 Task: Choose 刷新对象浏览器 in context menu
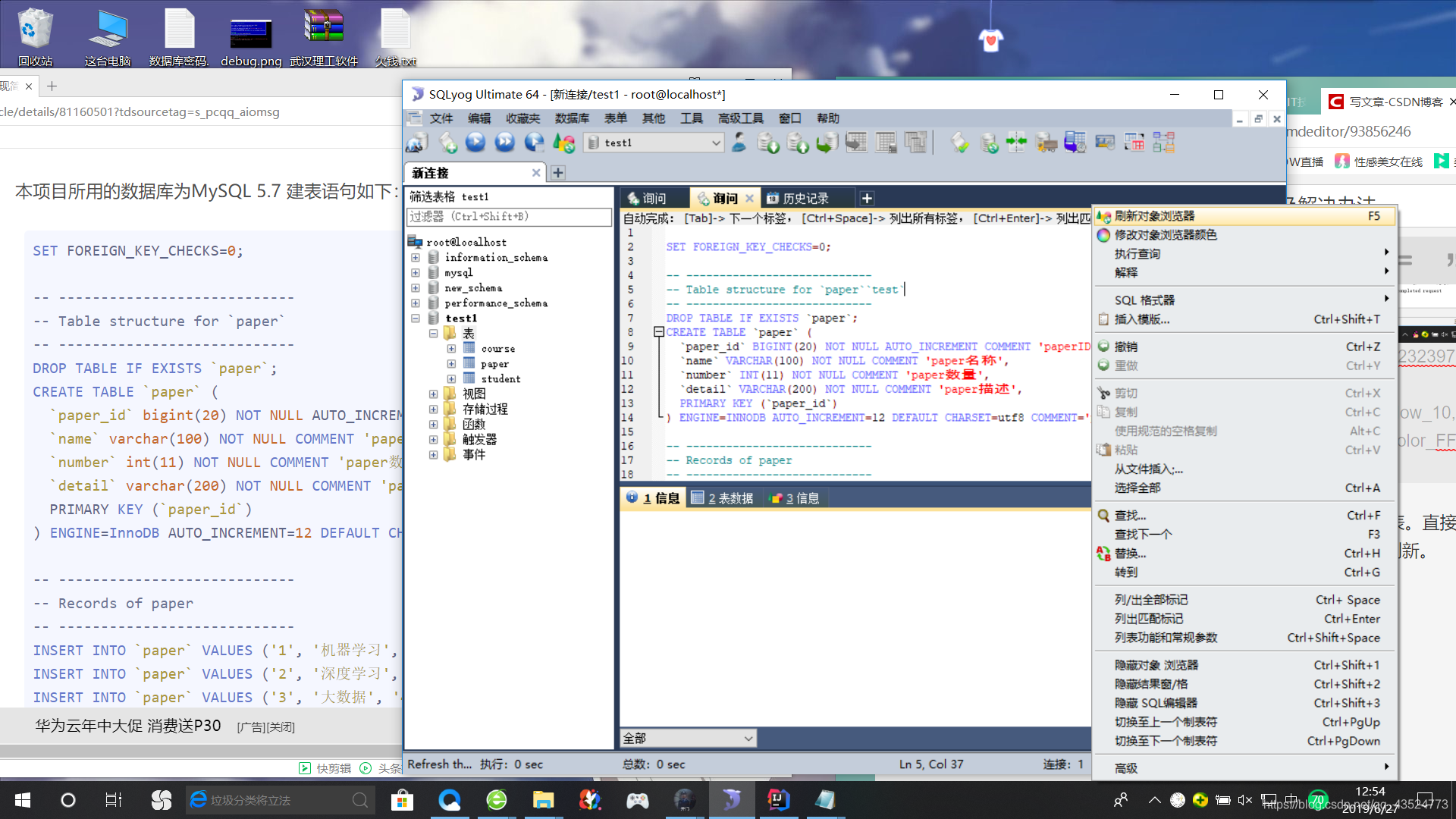[x=1244, y=216]
